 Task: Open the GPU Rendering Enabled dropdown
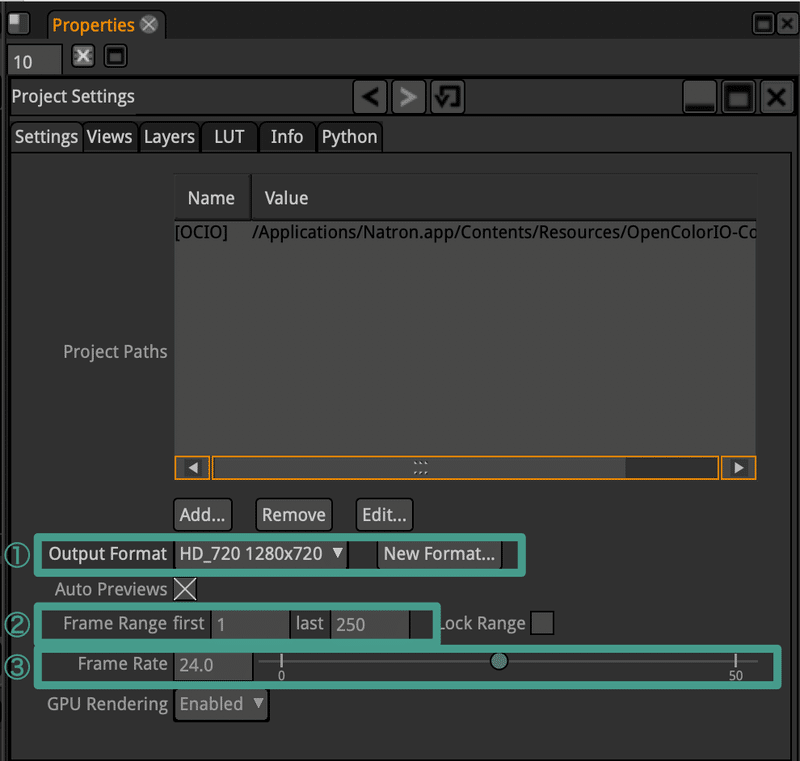click(221, 704)
